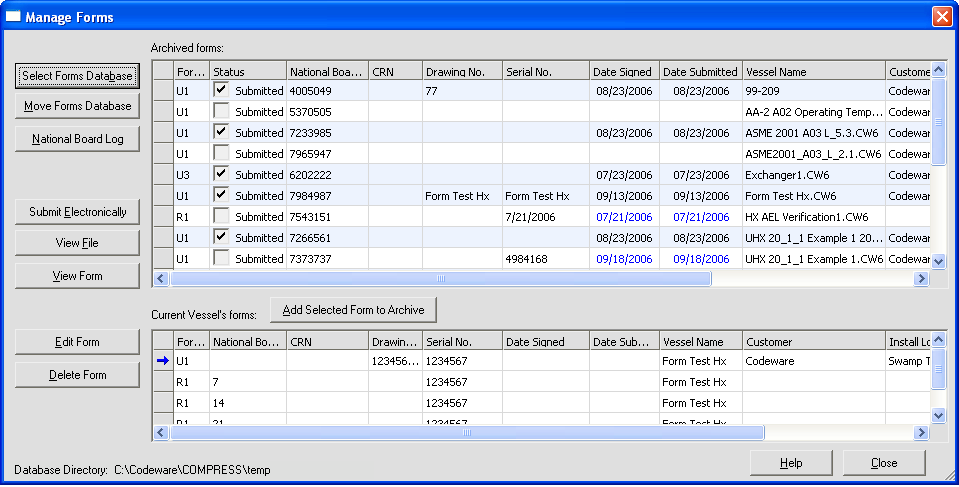Click Add Selected Form to Archive
Image resolution: width=959 pixels, height=487 pixels.
[354, 310]
